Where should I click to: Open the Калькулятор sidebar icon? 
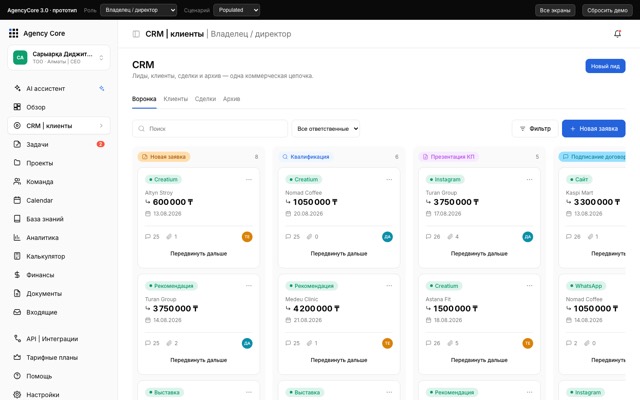(x=17, y=256)
